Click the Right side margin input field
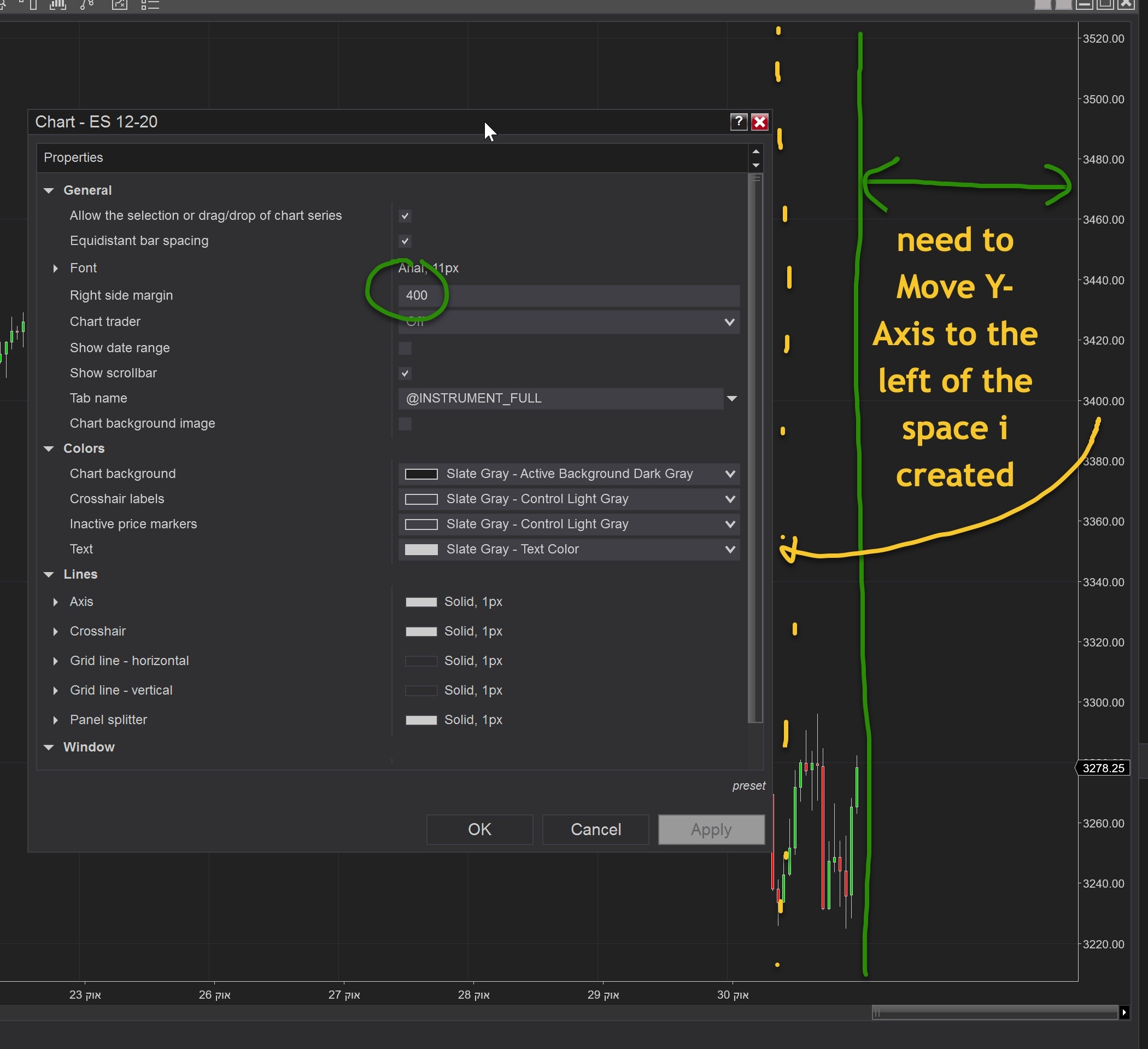Image resolution: width=1148 pixels, height=1049 pixels. [569, 295]
